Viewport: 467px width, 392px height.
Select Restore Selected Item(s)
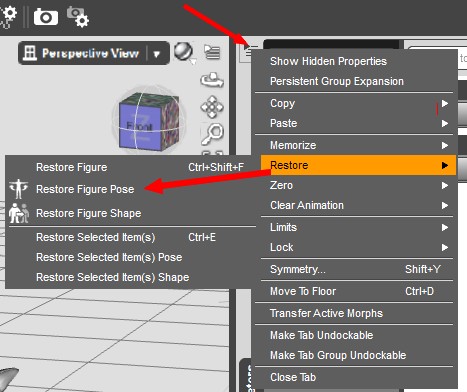click(x=132, y=237)
